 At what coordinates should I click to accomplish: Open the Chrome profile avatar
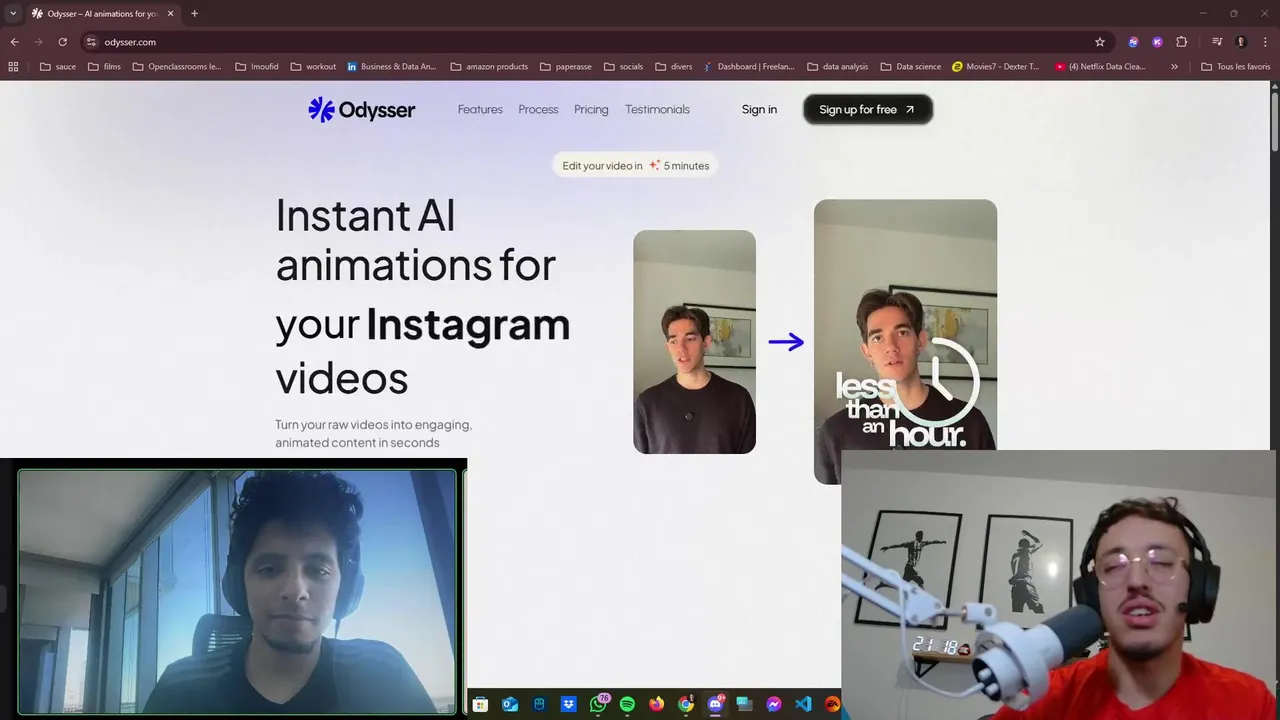[x=1241, y=42]
